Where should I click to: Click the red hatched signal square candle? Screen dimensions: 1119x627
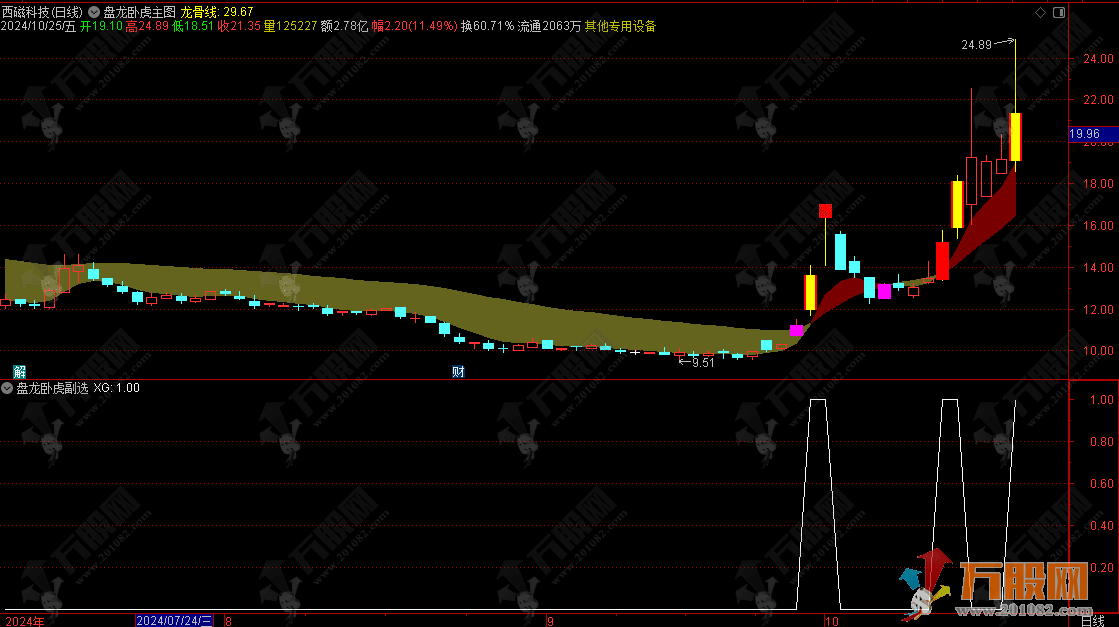pyautogui.click(x=825, y=210)
